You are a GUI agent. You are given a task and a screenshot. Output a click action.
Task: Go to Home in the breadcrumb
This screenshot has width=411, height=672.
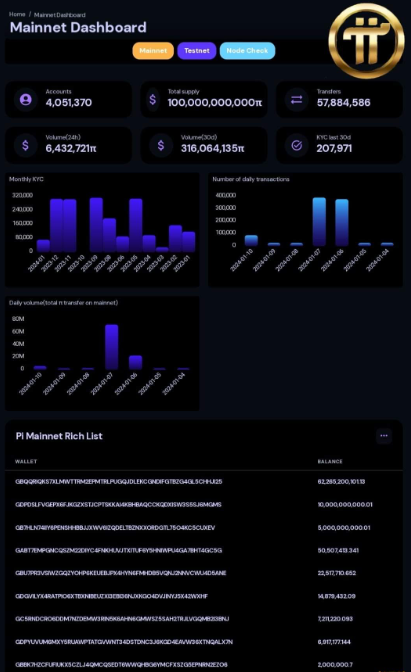(17, 14)
